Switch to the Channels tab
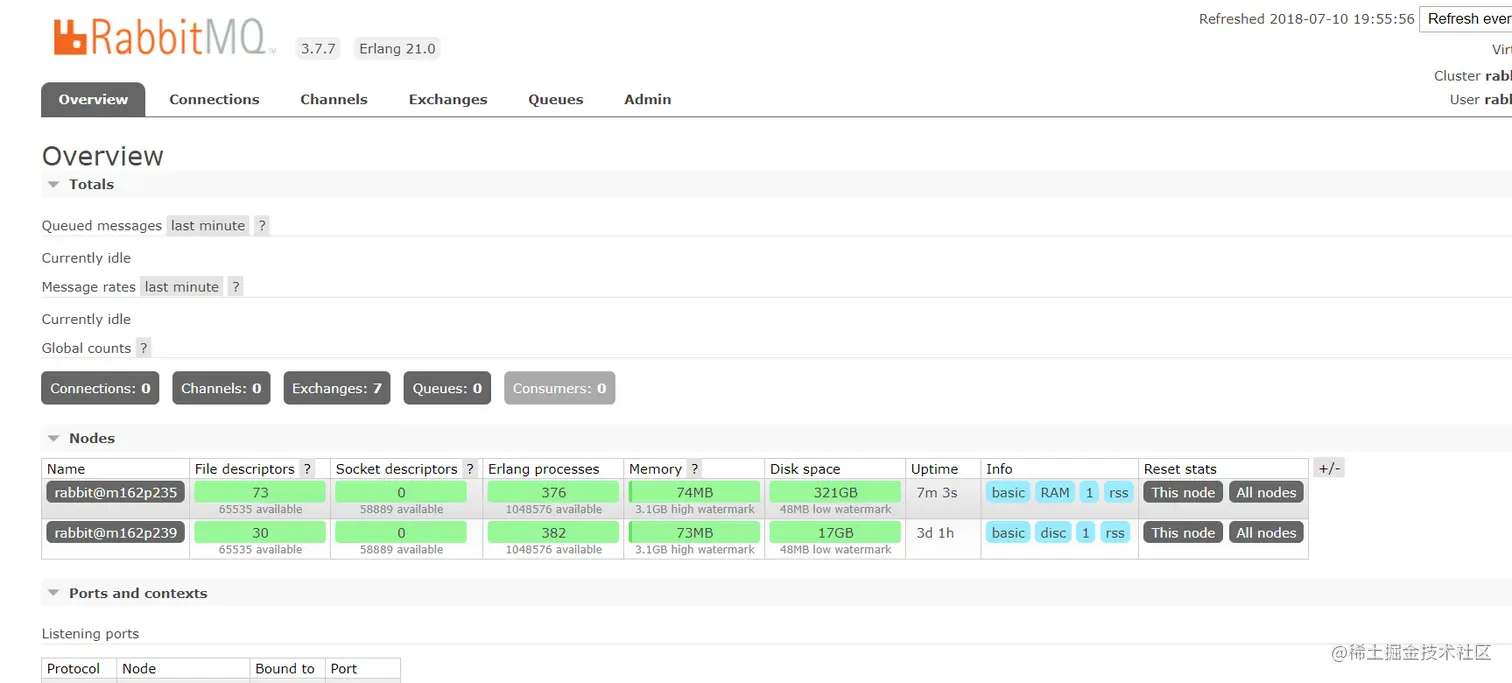The width and height of the screenshot is (1512, 683). click(x=334, y=99)
